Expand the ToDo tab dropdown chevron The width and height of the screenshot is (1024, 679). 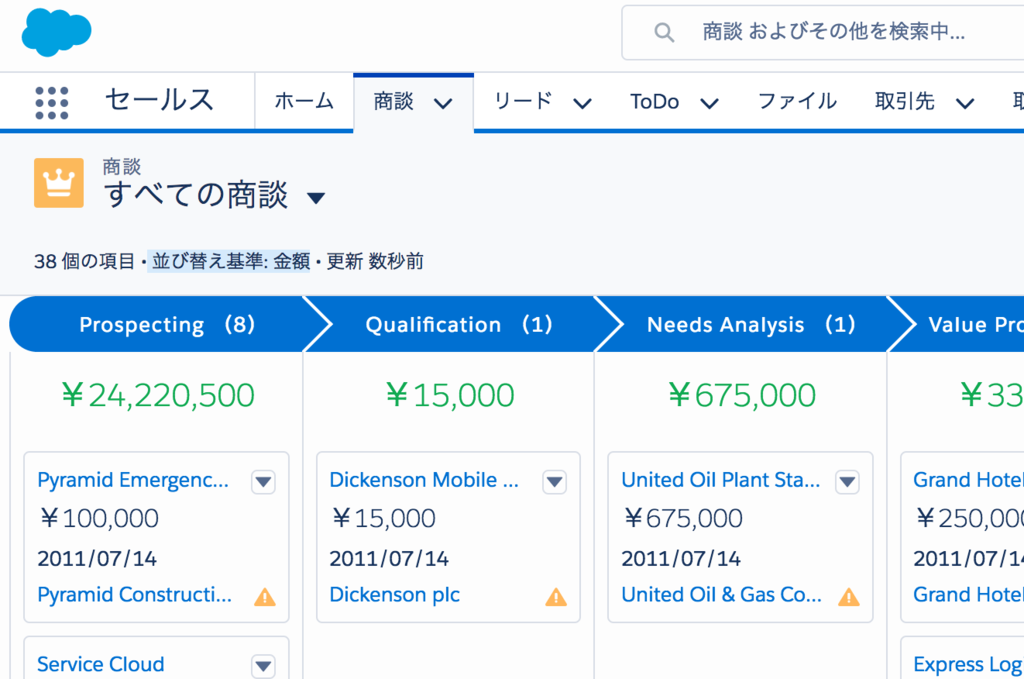pos(709,103)
